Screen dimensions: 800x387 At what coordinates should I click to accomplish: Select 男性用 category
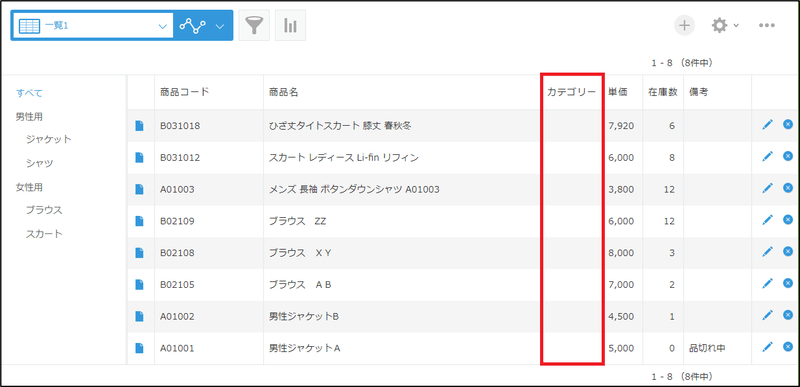click(x=29, y=116)
